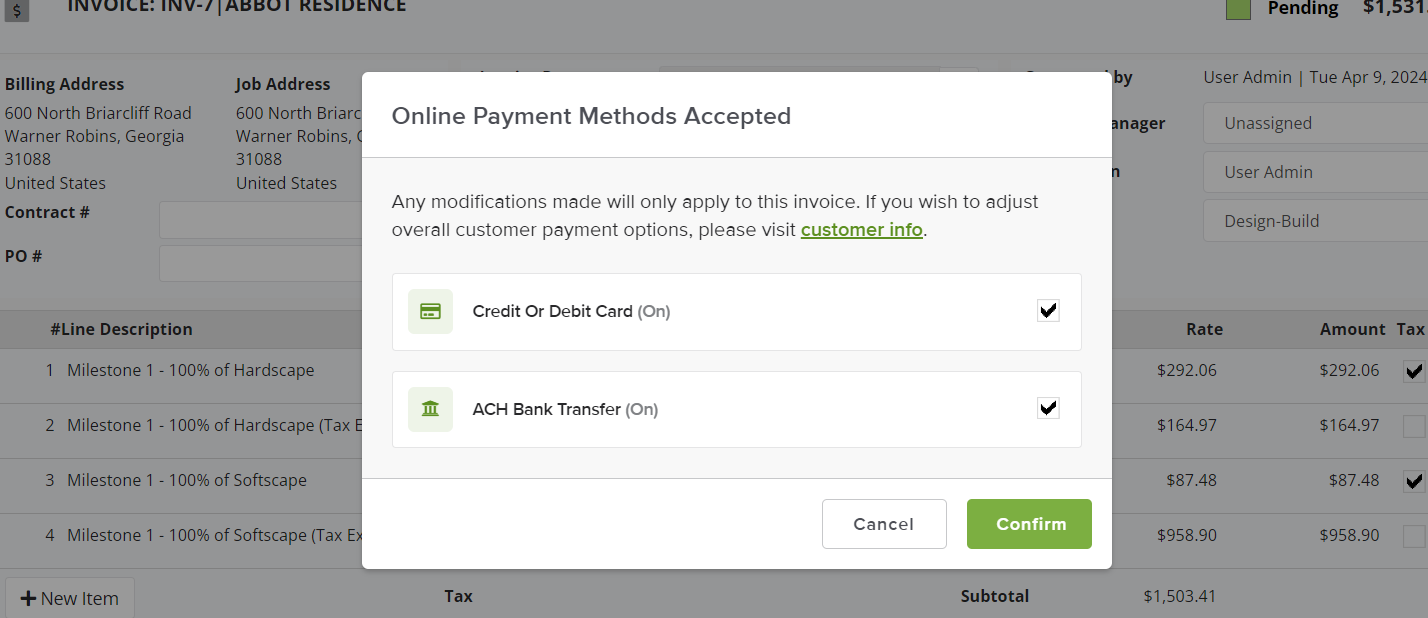
Task: Click the Cancel button
Action: pos(884,524)
